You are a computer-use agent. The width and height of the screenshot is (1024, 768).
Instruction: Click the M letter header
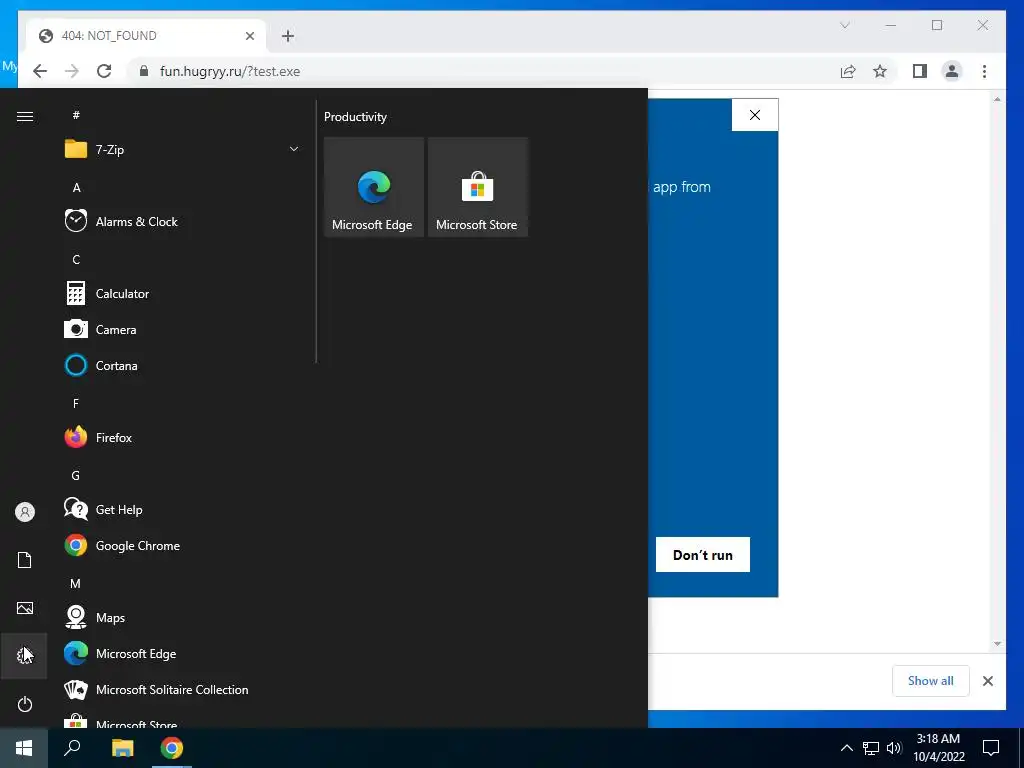click(x=76, y=584)
